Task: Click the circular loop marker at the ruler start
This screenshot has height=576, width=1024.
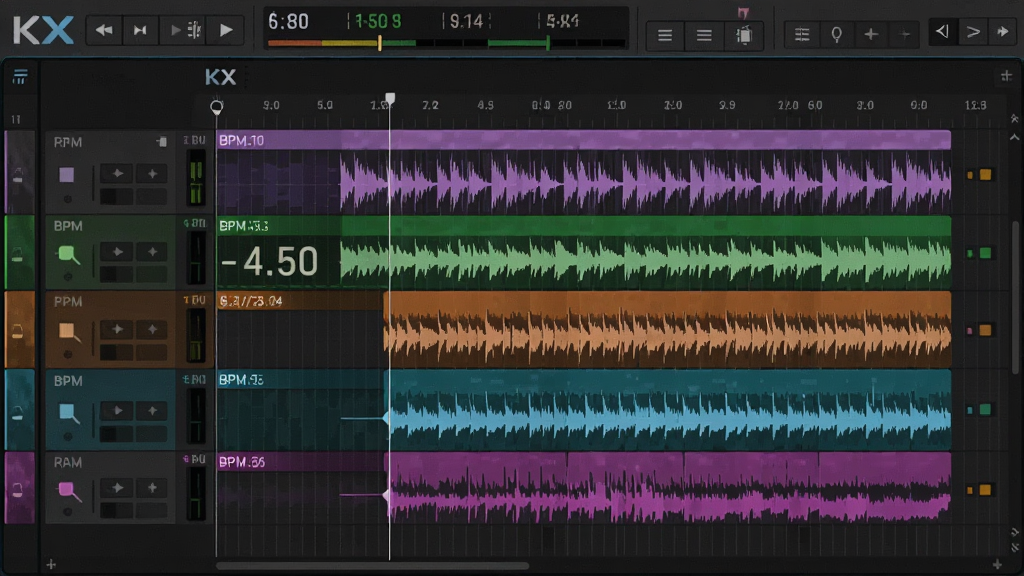Action: click(x=216, y=106)
